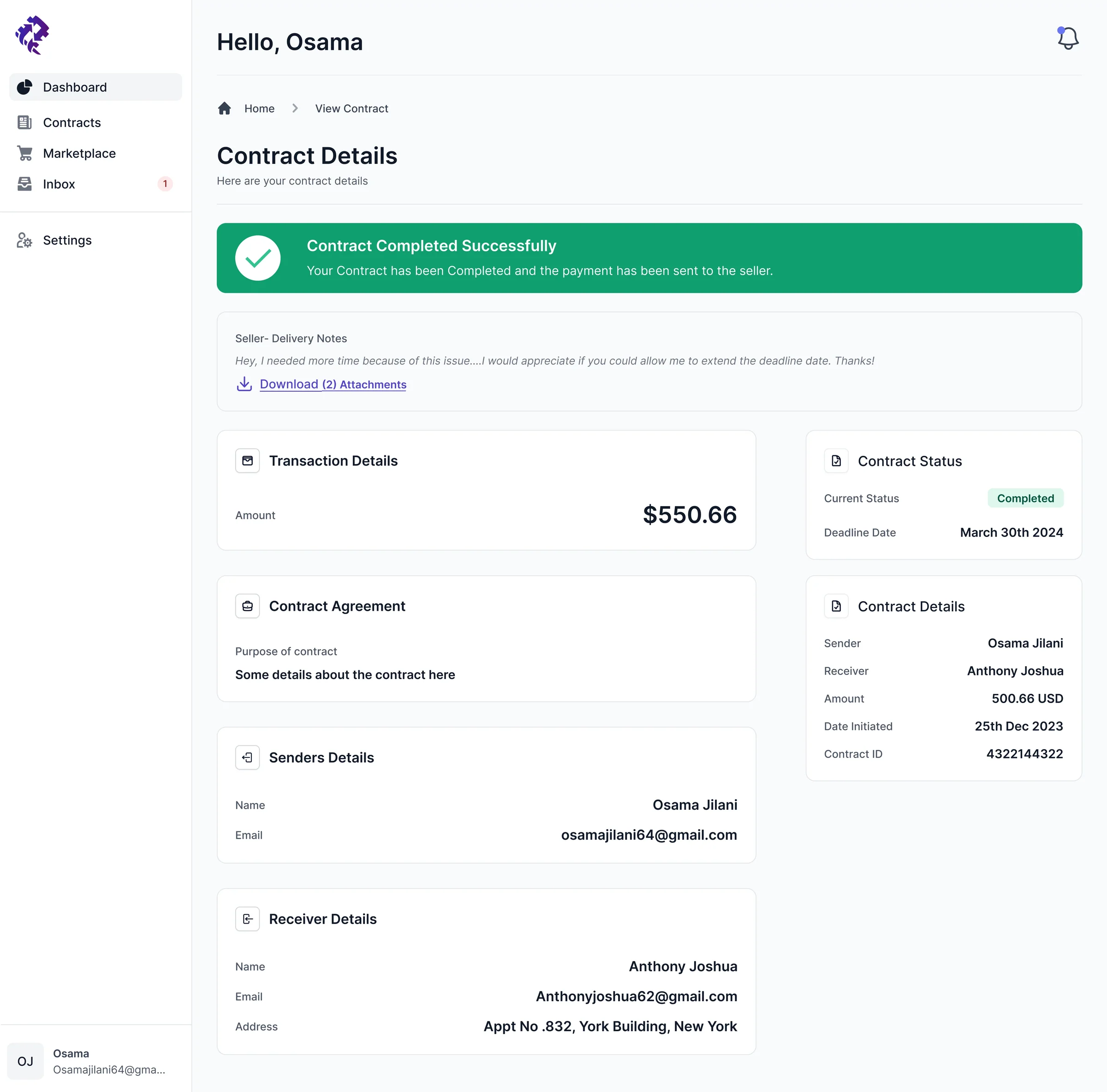Screen dimensions: 1107x1092
Task: Open Dashboard in the sidebar
Action: 95,87
